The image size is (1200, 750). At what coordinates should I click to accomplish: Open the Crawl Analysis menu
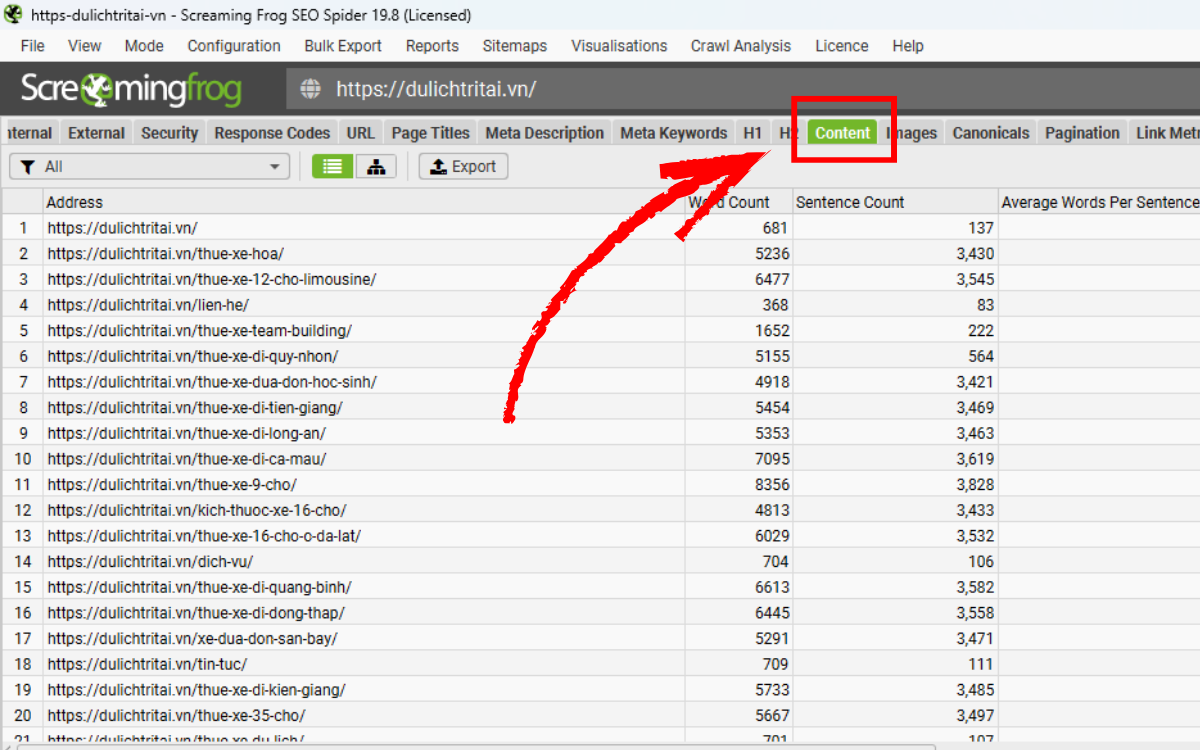coord(740,46)
